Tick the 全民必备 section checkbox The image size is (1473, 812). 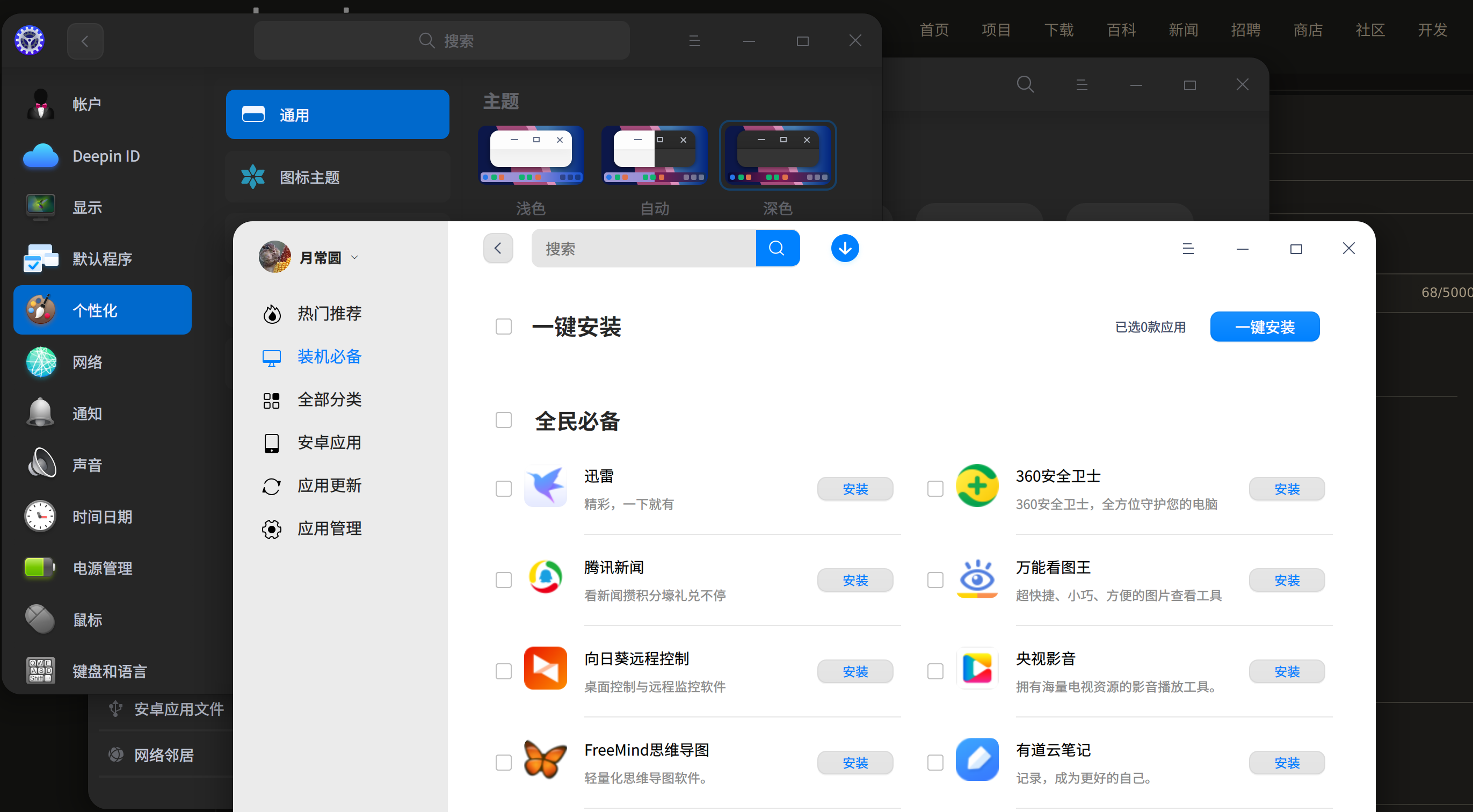503,421
